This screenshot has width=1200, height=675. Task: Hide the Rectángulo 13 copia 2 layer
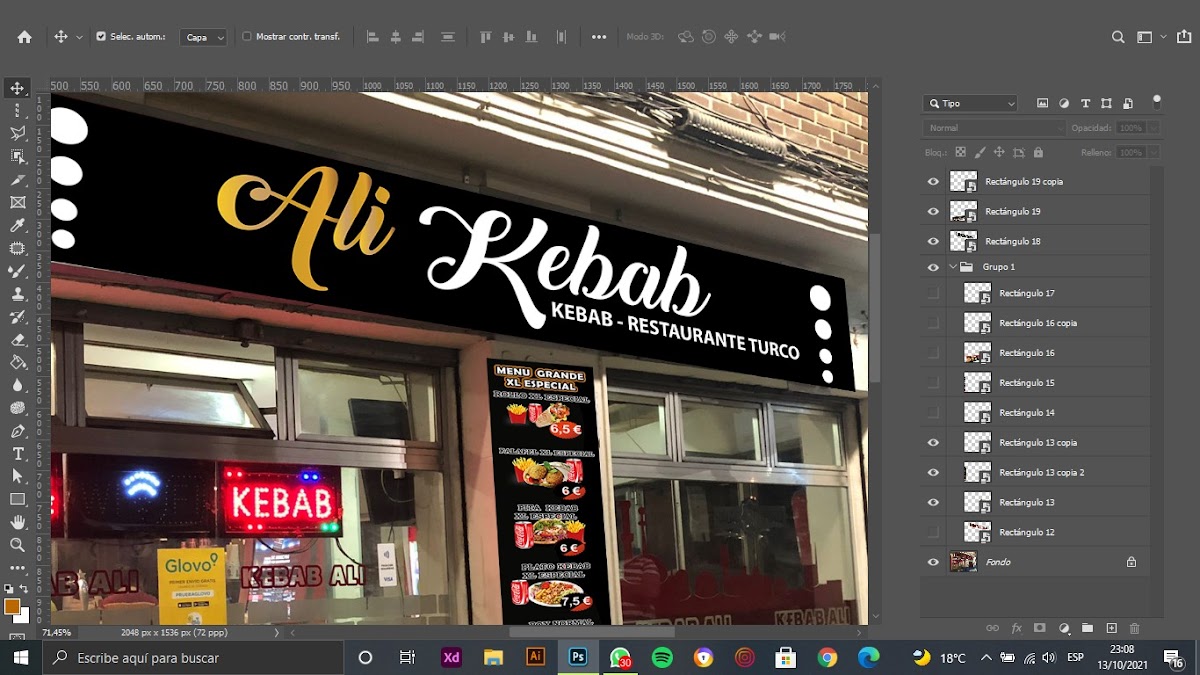click(x=933, y=472)
